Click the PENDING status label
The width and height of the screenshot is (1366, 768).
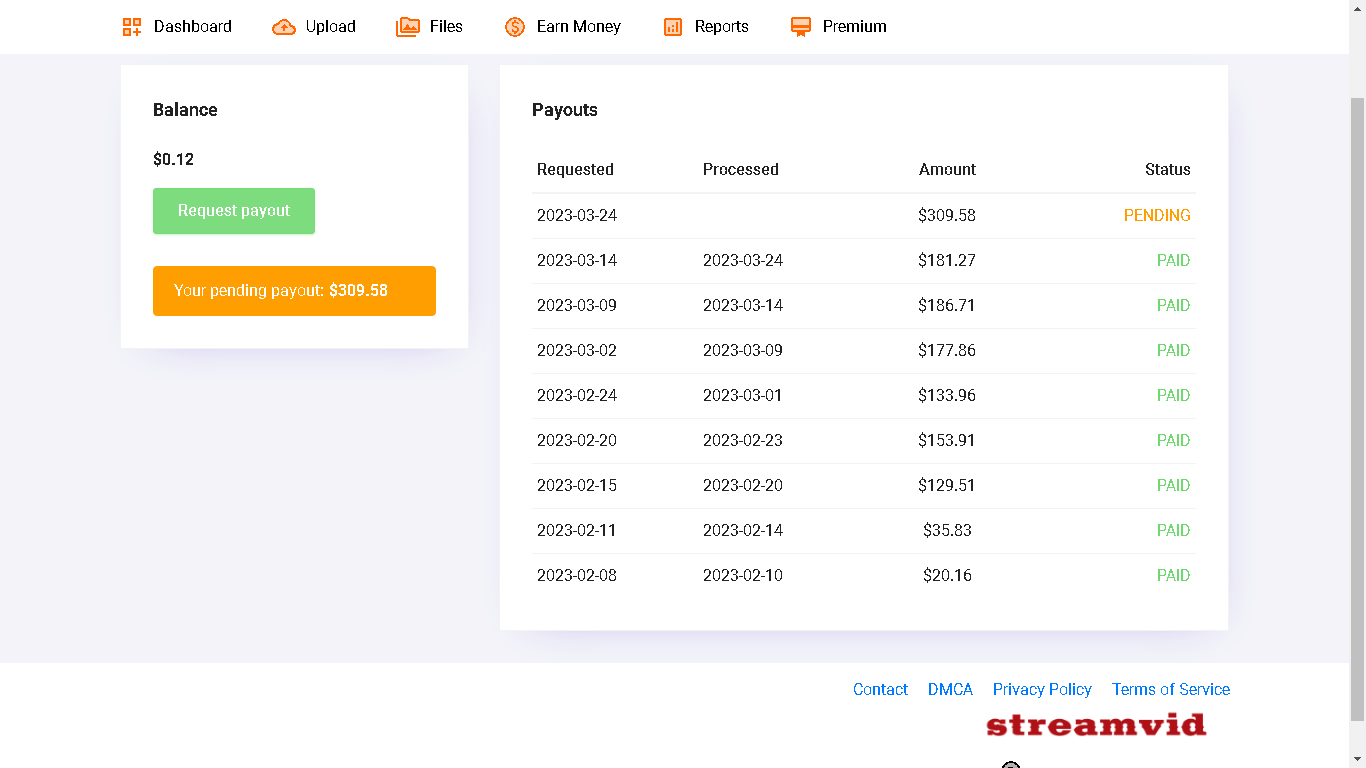click(x=1157, y=216)
